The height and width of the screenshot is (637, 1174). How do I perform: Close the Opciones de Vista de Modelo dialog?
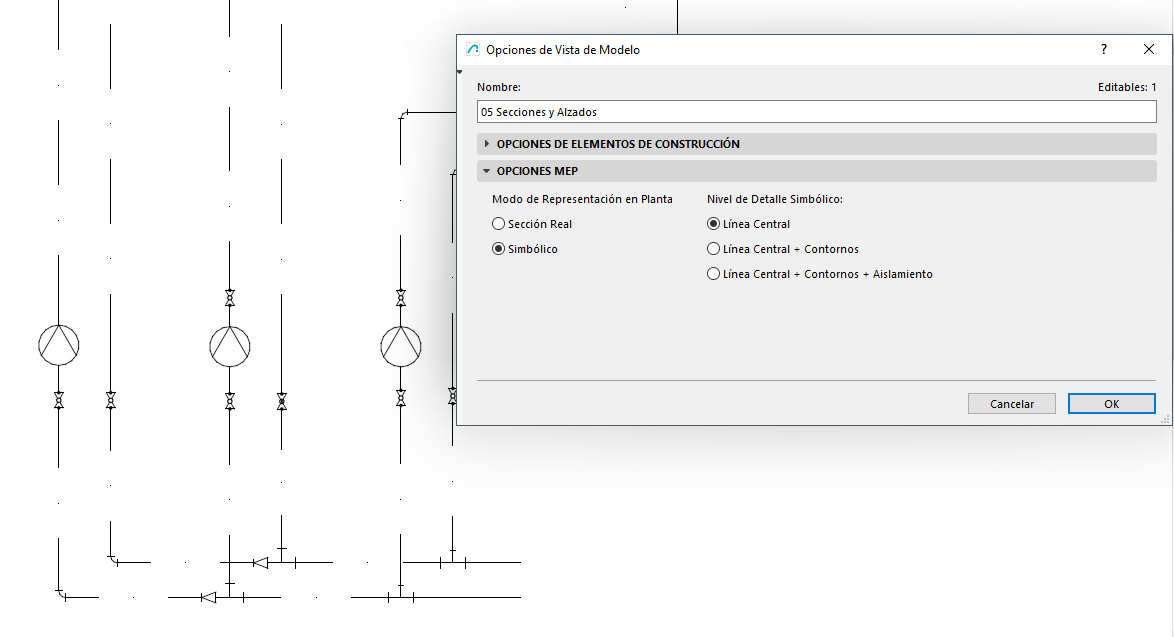(x=1149, y=49)
